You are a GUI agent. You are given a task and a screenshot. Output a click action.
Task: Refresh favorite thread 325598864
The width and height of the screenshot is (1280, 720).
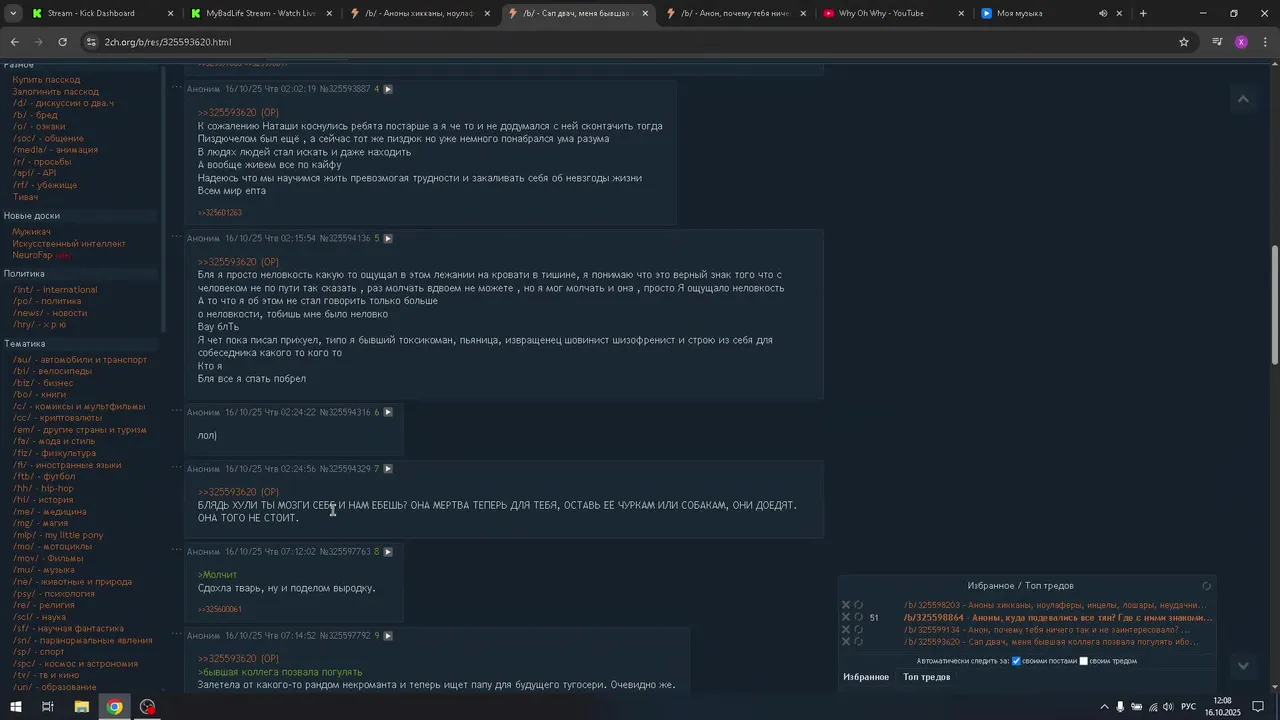[x=858, y=617]
